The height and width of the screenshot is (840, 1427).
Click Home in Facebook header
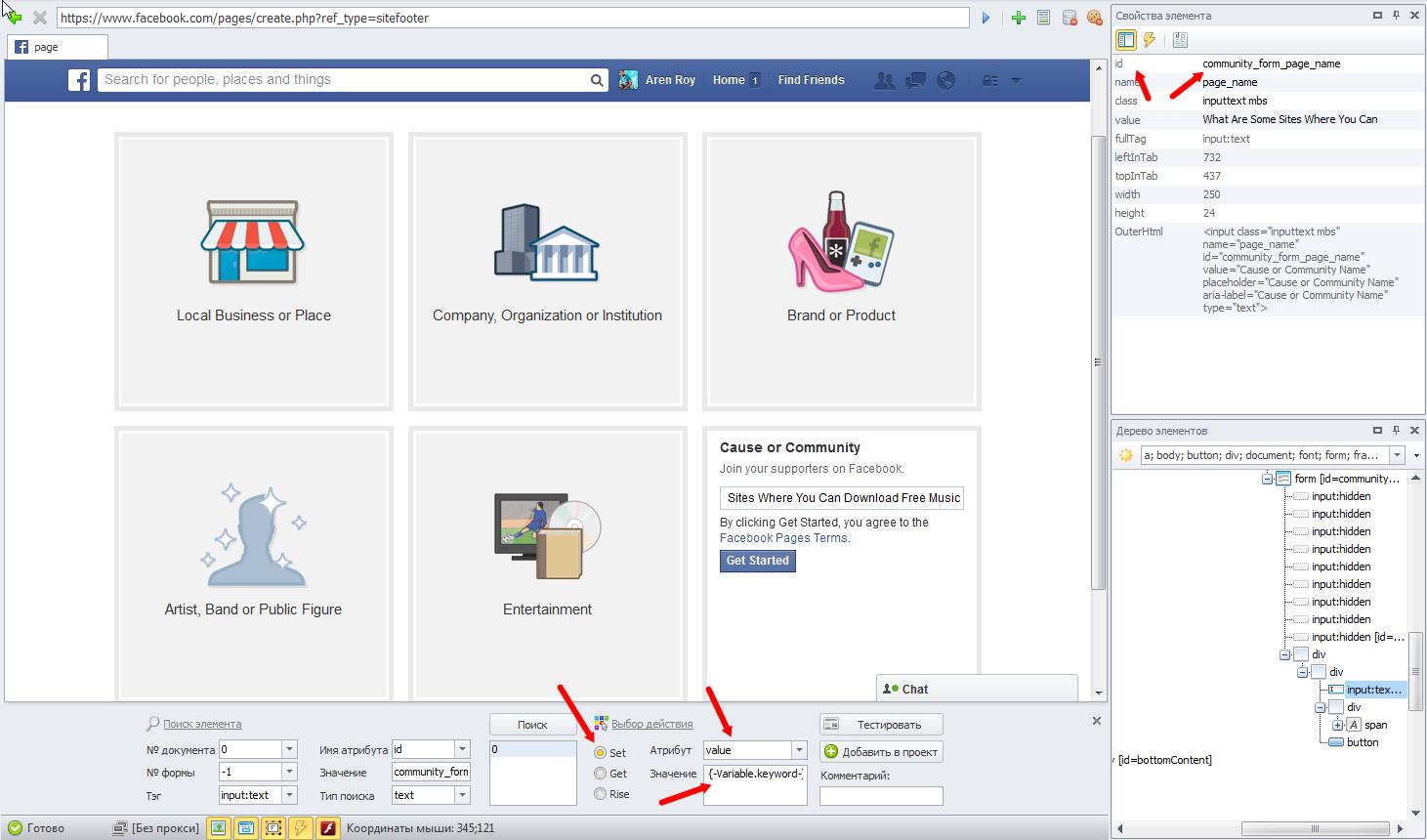click(729, 80)
